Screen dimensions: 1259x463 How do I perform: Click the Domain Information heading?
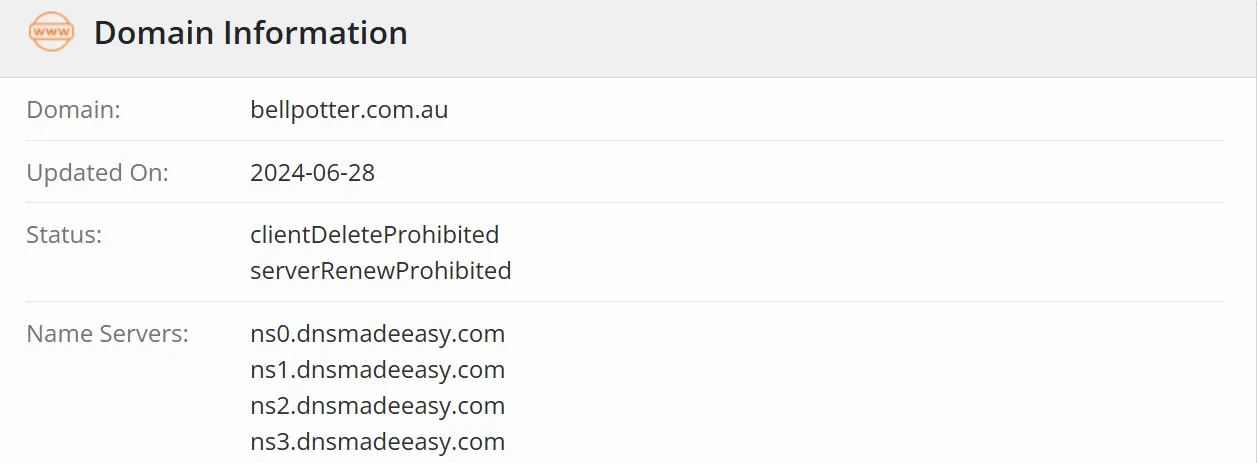tap(251, 33)
